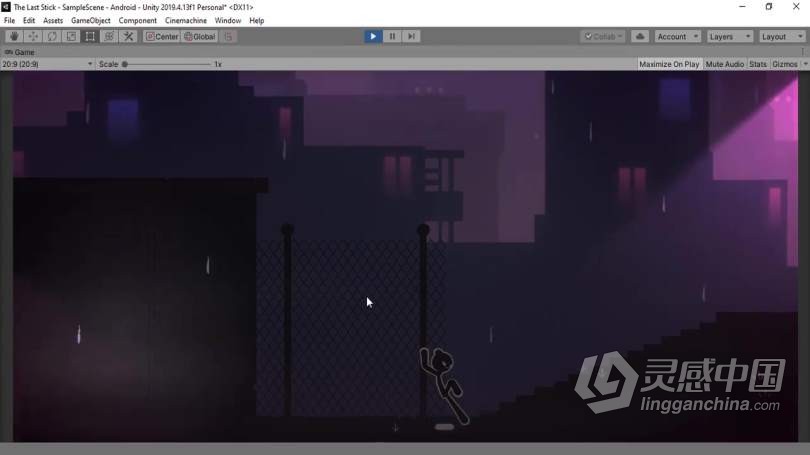Select the Hand tool
The height and width of the screenshot is (455, 810).
pyautogui.click(x=14, y=36)
